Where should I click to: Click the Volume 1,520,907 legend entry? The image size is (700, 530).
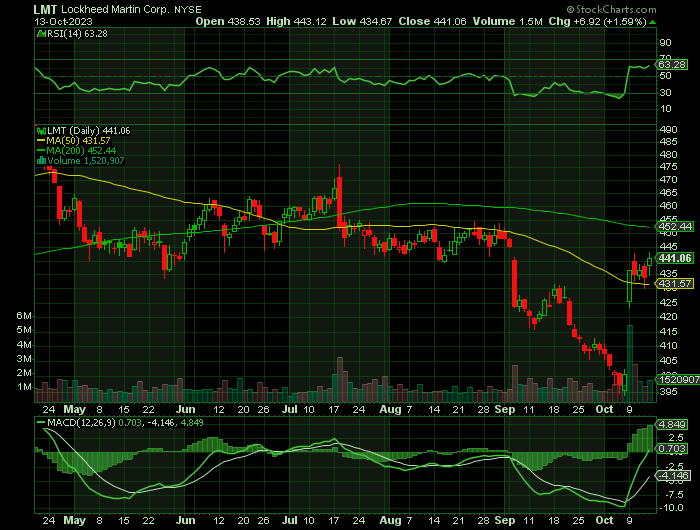point(86,161)
